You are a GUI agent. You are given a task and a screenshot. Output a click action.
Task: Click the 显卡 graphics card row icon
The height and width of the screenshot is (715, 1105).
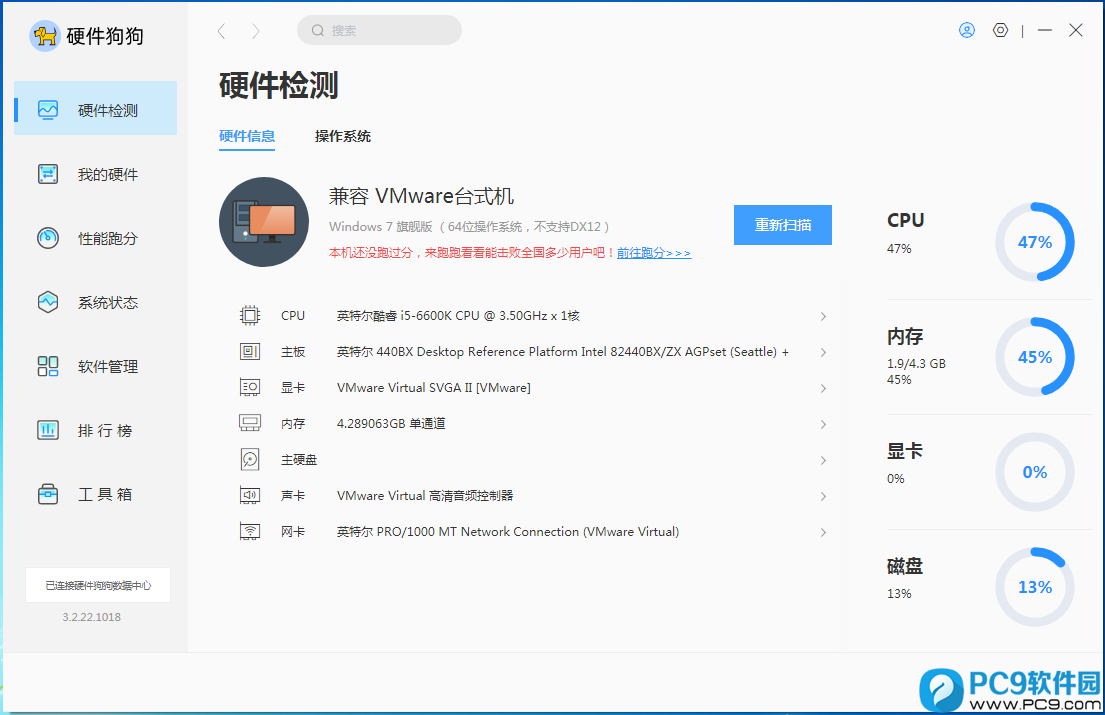click(249, 387)
